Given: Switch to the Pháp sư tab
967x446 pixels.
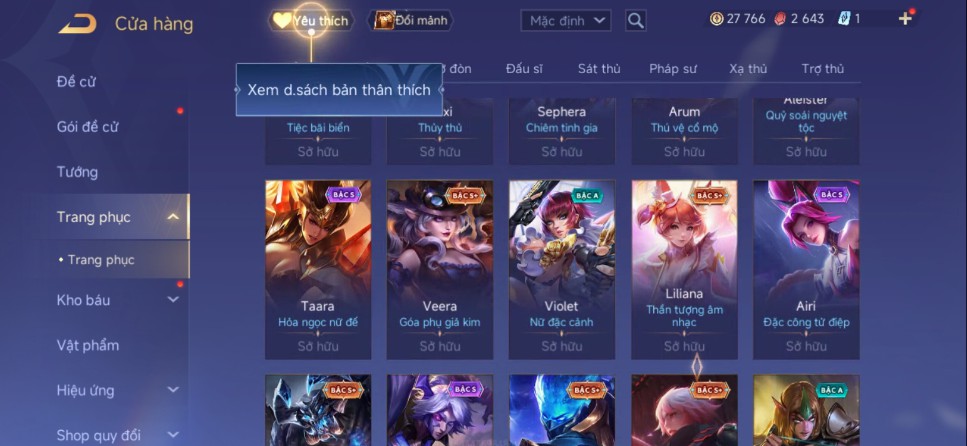Looking at the screenshot, I should pos(673,68).
